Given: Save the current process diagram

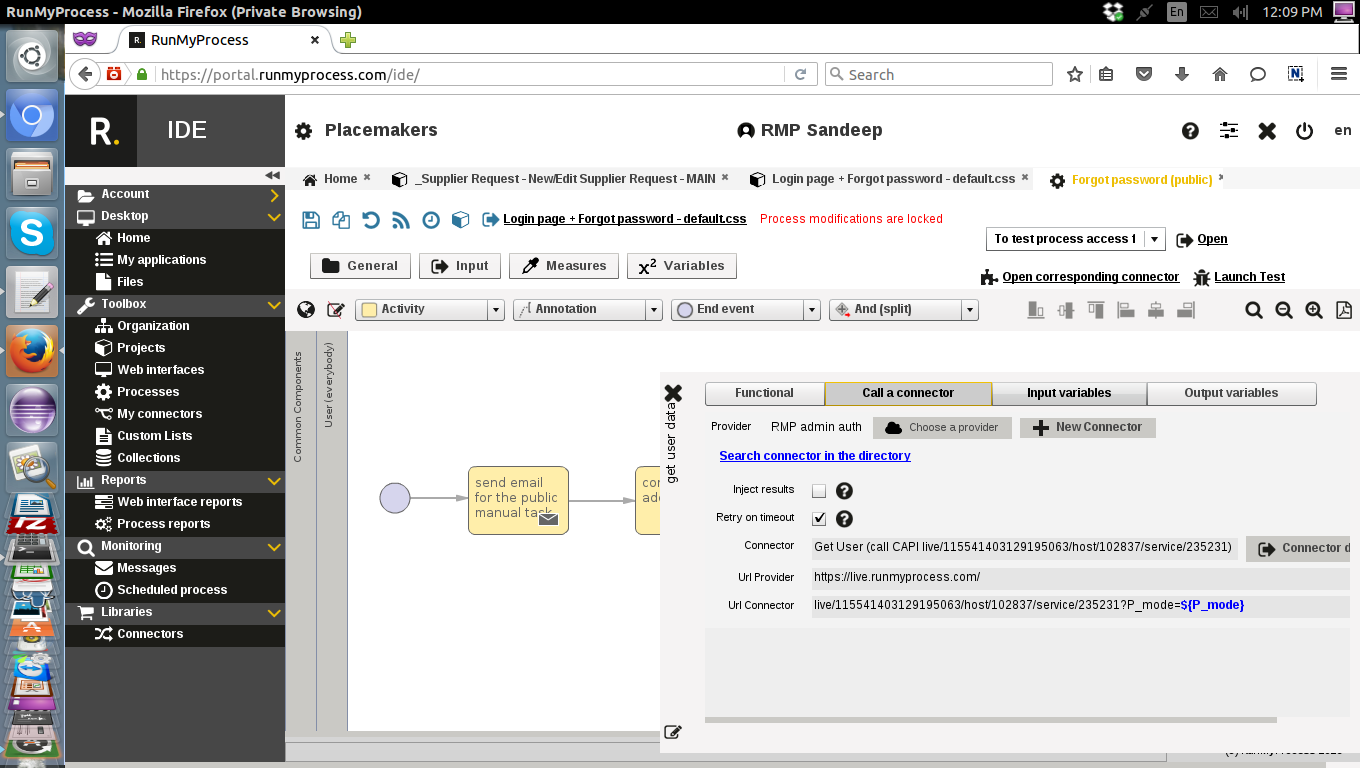Looking at the screenshot, I should coord(311,219).
